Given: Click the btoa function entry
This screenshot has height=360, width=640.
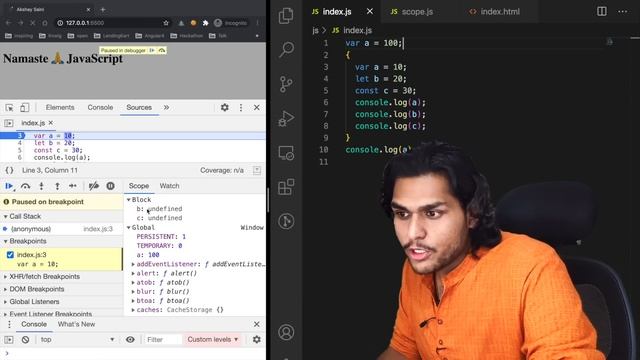Looking at the screenshot, I should click(x=163, y=301).
